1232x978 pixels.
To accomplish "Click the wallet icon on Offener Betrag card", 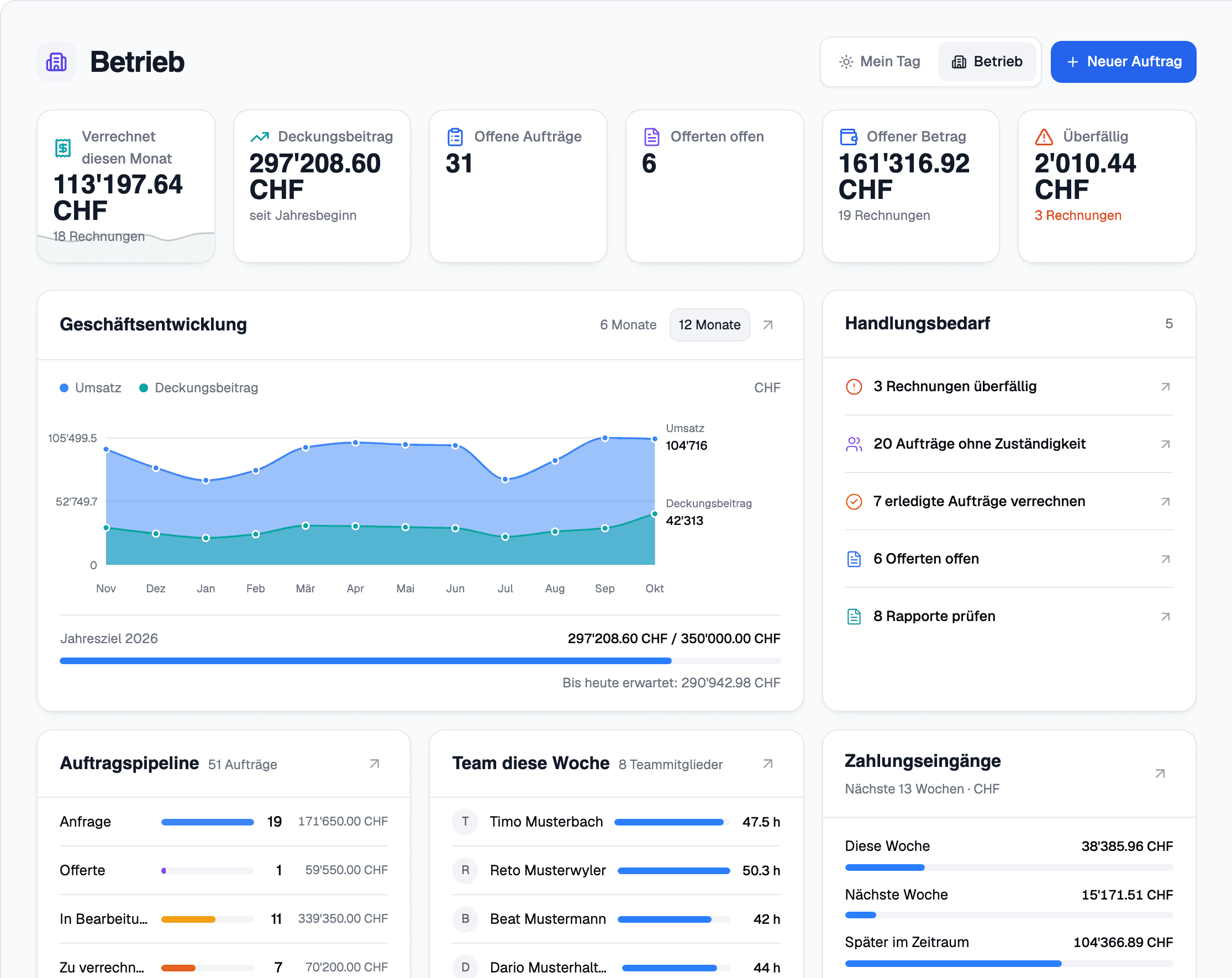I will pyautogui.click(x=848, y=136).
